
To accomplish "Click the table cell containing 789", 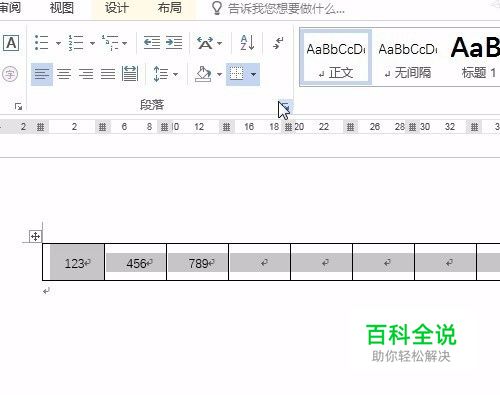I will (x=198, y=262).
